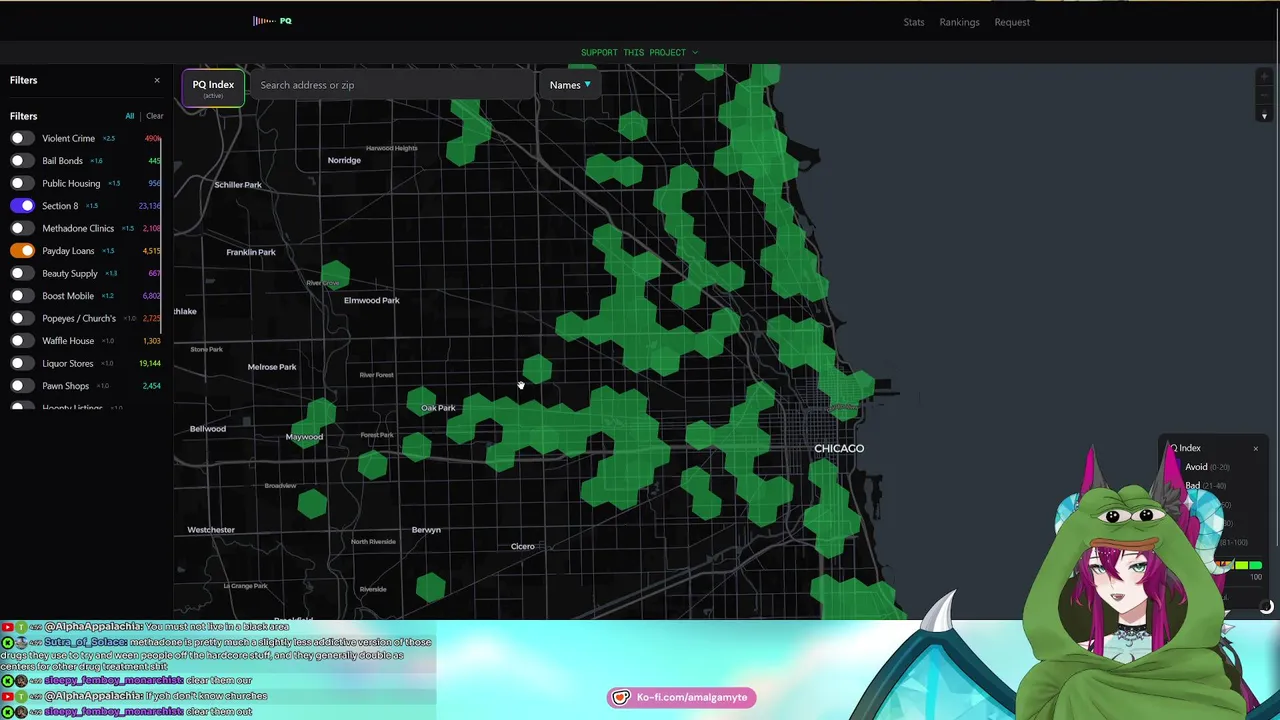This screenshot has width=1280, height=720.
Task: Focus the Search address or zip field
Action: coord(393,85)
